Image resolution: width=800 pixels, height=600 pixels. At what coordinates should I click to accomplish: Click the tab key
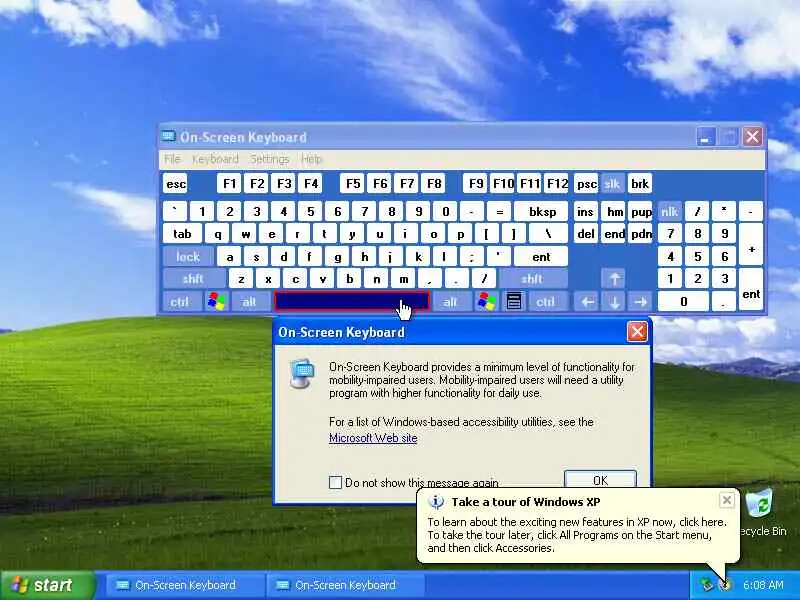[x=182, y=234]
